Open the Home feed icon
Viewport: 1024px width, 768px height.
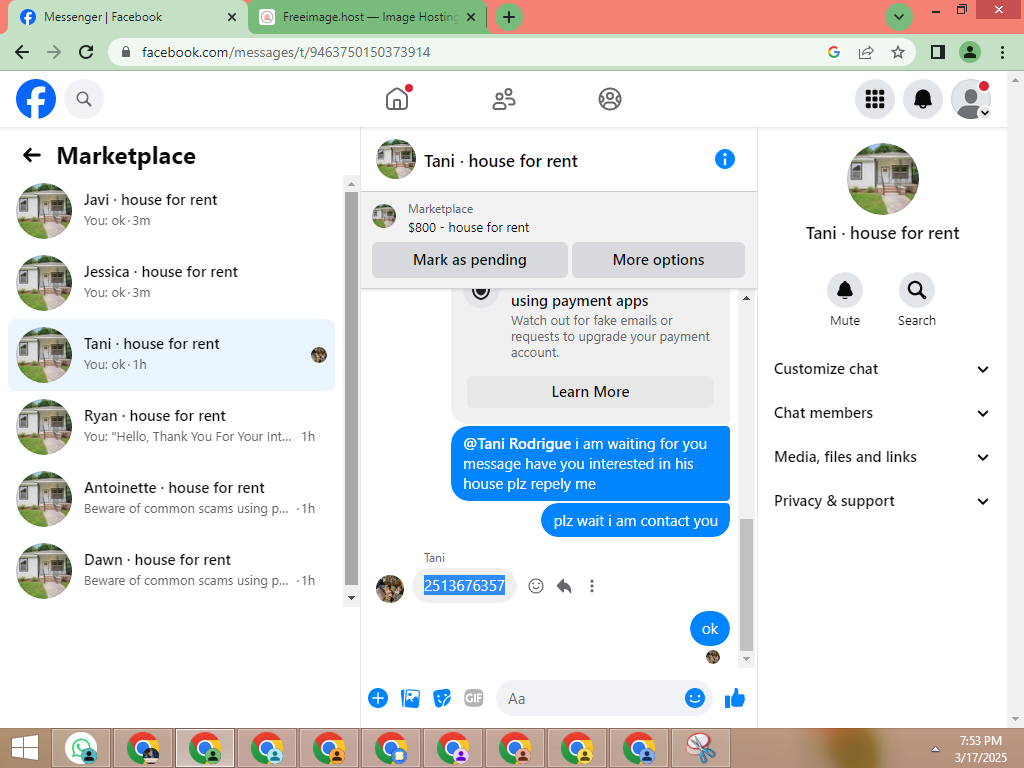point(397,99)
